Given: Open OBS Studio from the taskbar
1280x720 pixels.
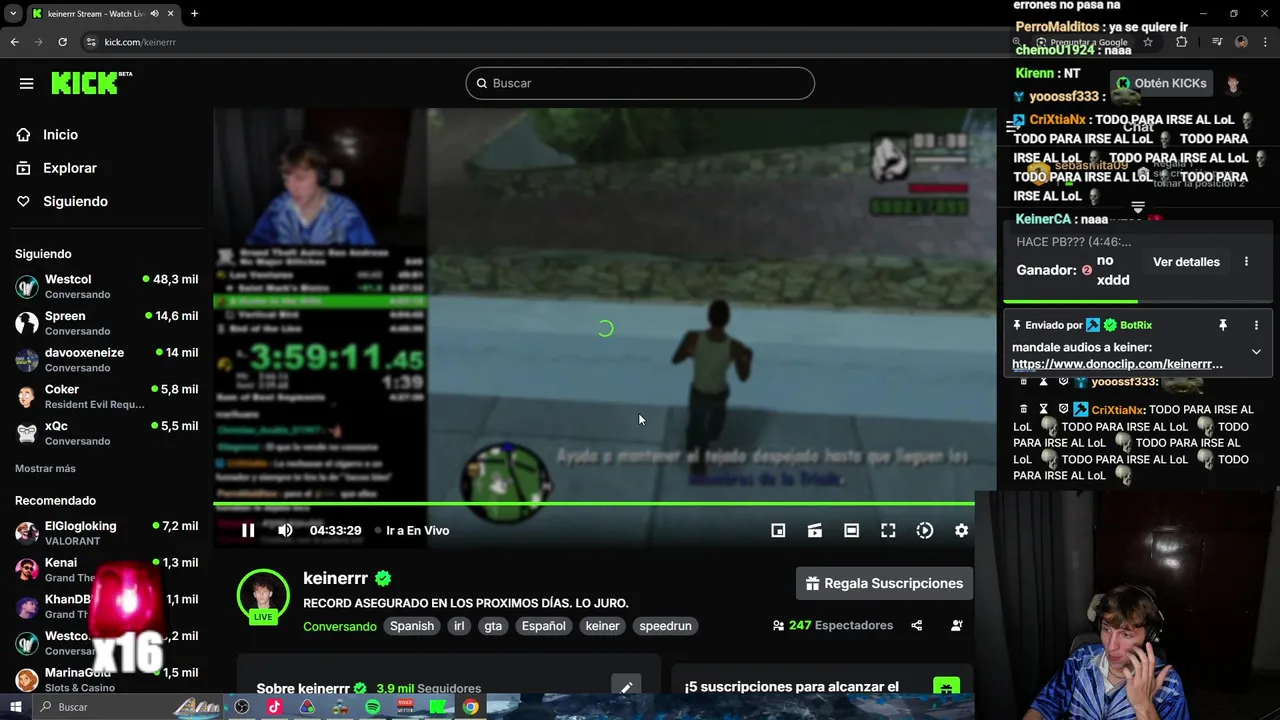Looking at the screenshot, I should (x=242, y=707).
